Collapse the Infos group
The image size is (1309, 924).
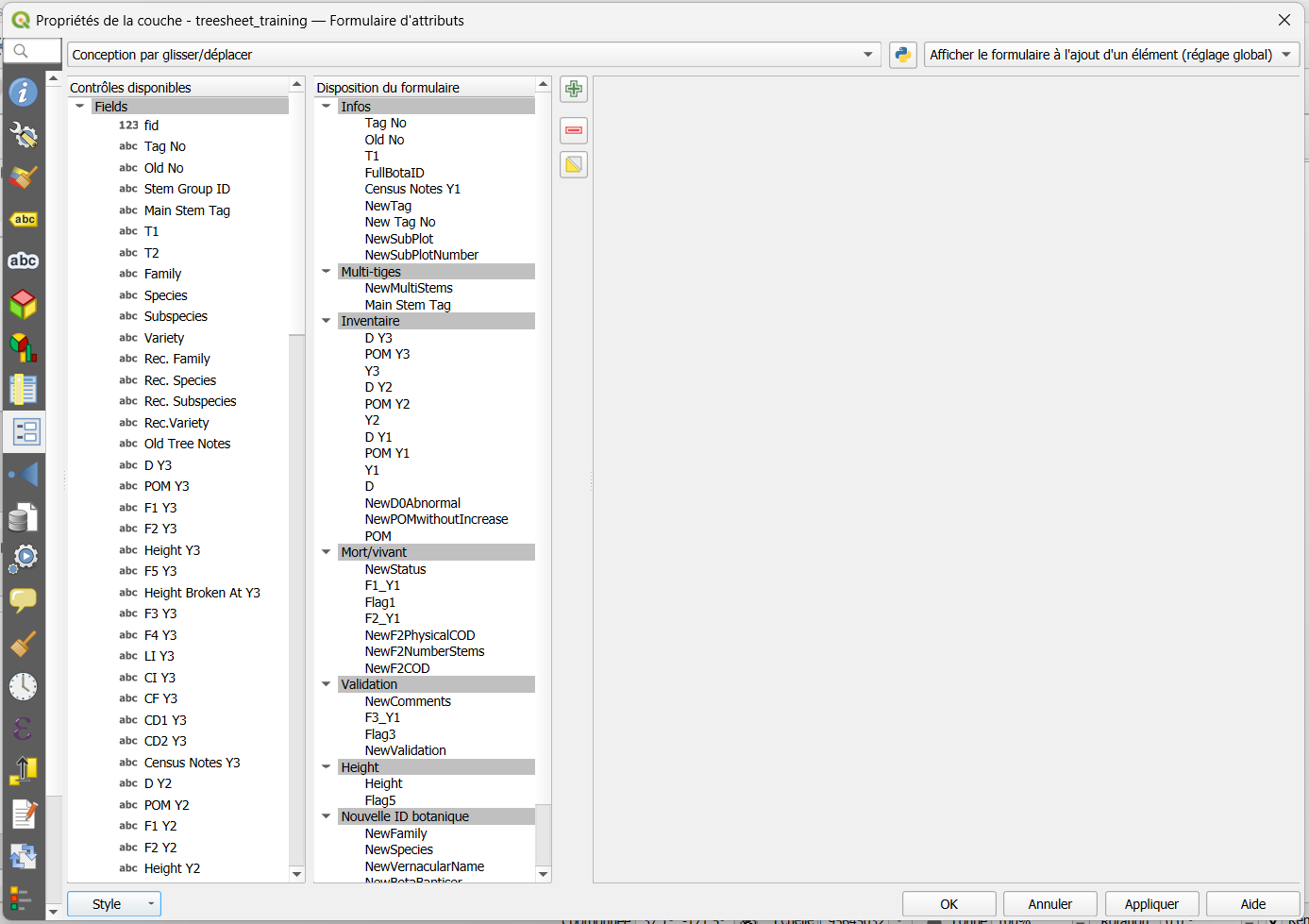point(327,107)
